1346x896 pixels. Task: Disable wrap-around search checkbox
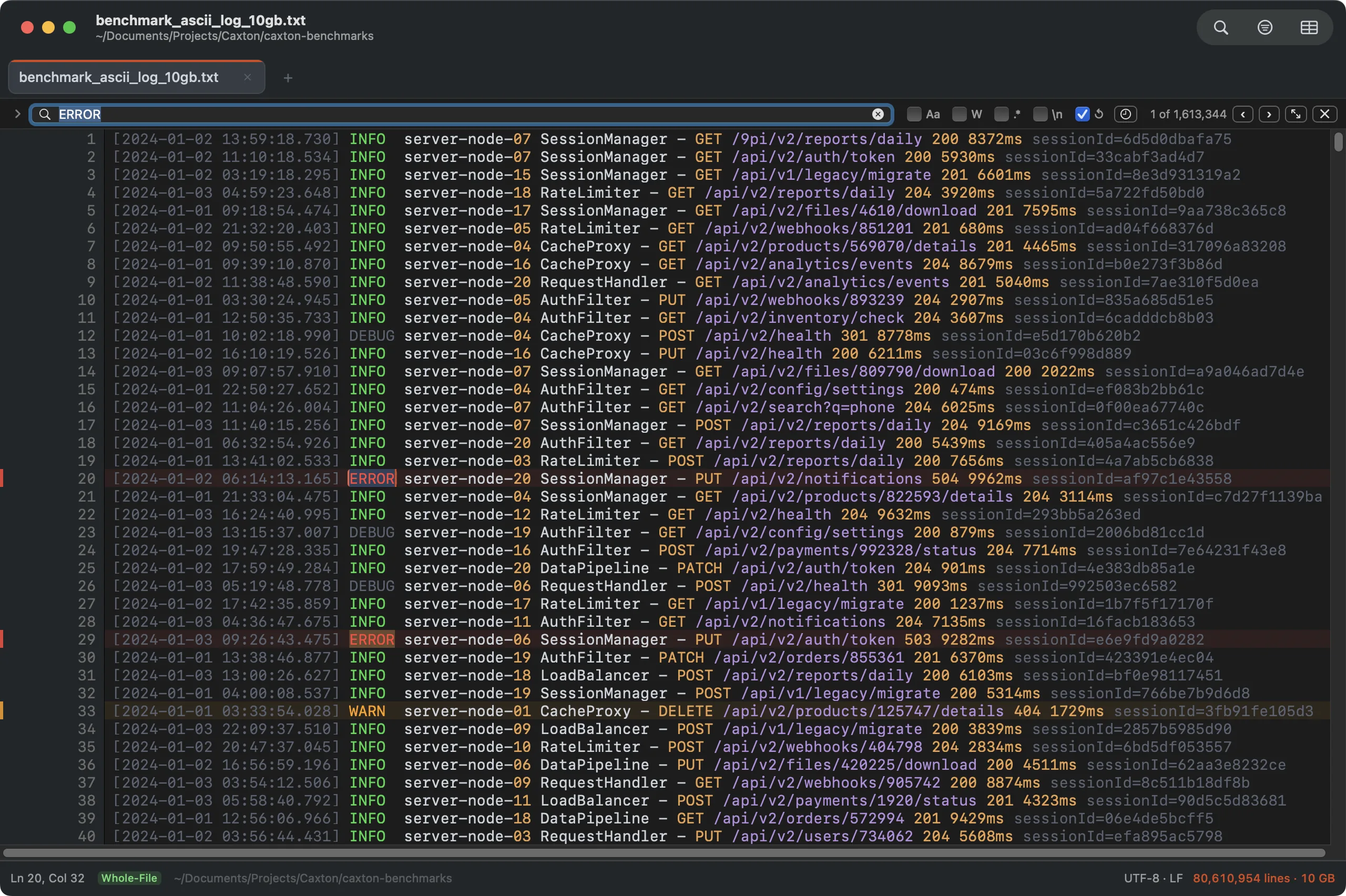click(1082, 114)
